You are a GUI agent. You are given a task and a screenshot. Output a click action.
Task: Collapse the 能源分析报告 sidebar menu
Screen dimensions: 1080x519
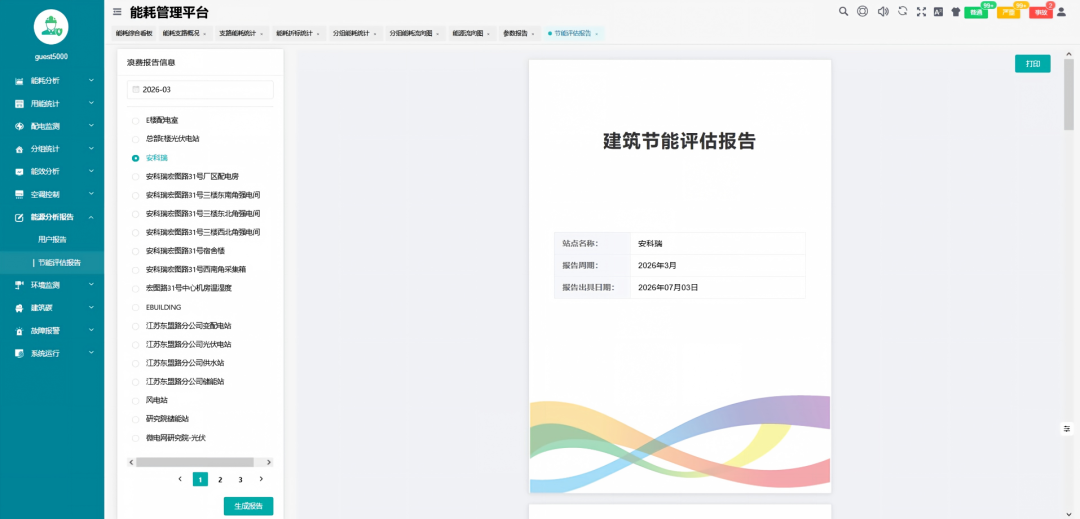coord(91,217)
